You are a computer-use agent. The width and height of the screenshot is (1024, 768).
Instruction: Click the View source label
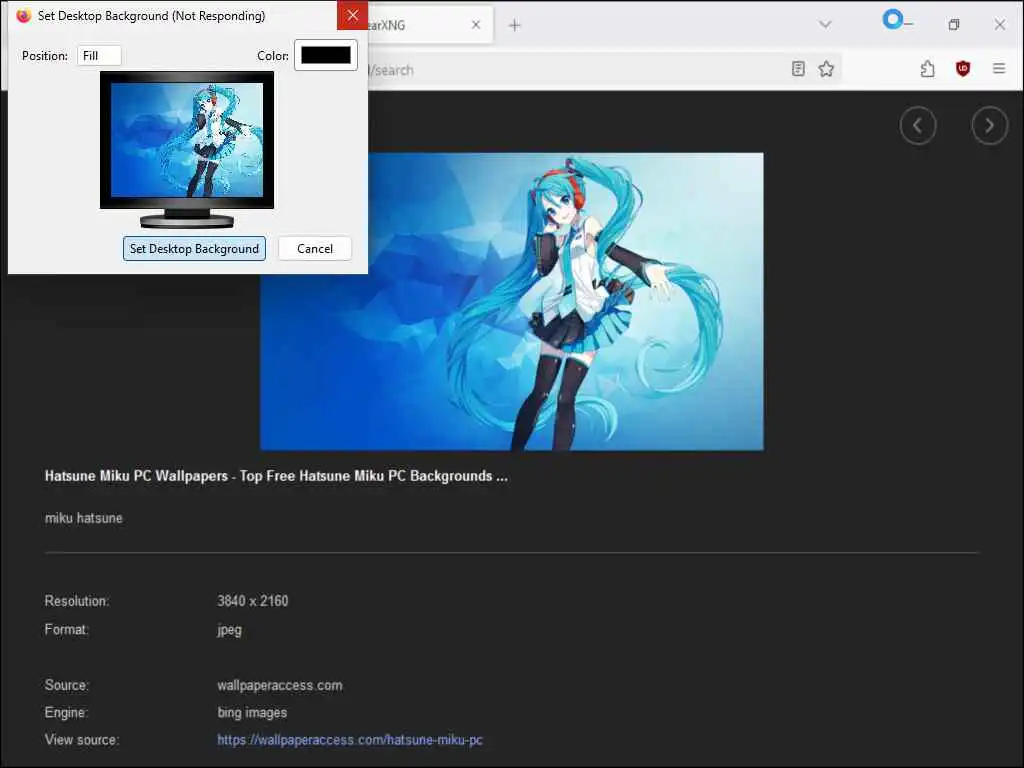82,740
